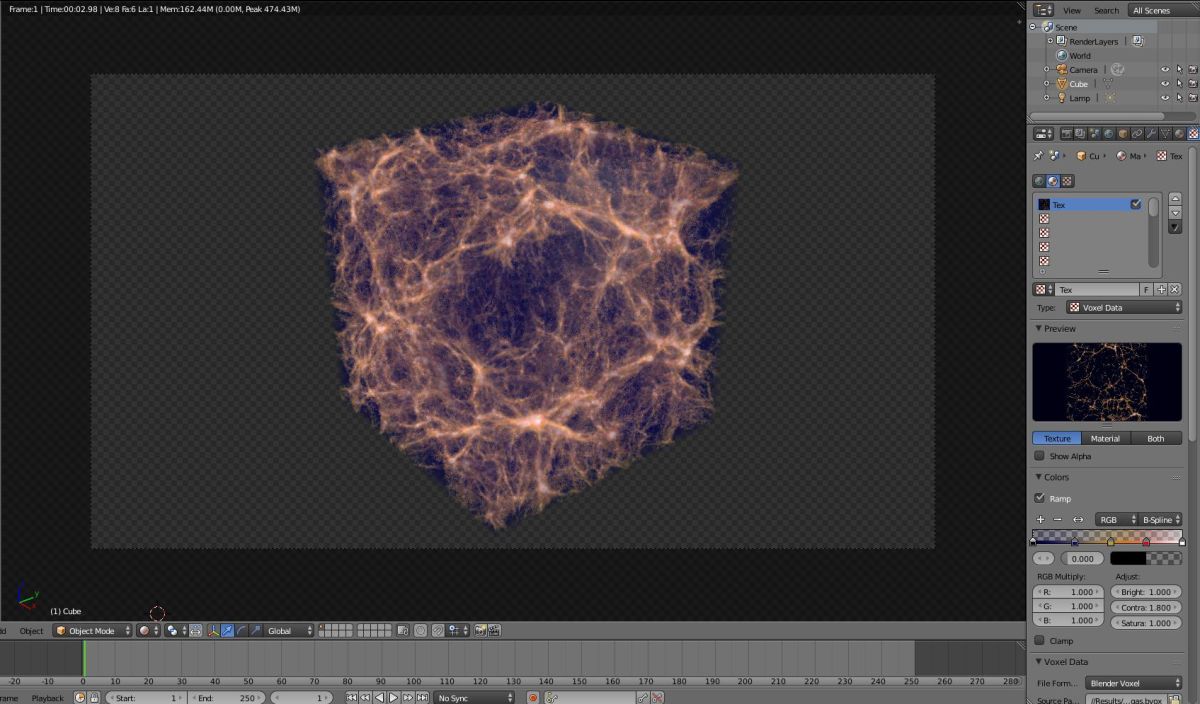Open outliner Search menu
This screenshot has width=1200, height=704.
[1106, 10]
